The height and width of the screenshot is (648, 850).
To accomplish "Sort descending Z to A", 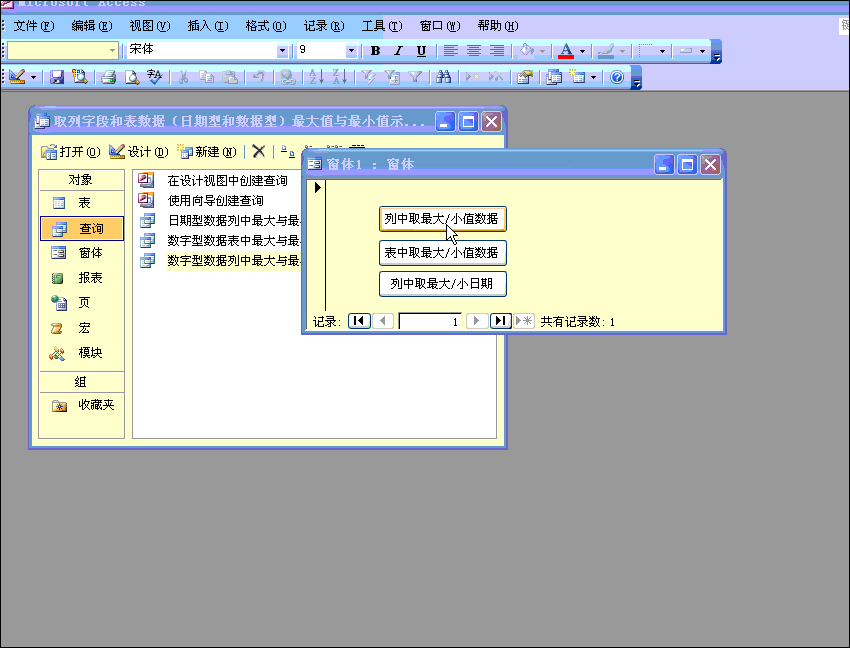I will [x=340, y=78].
